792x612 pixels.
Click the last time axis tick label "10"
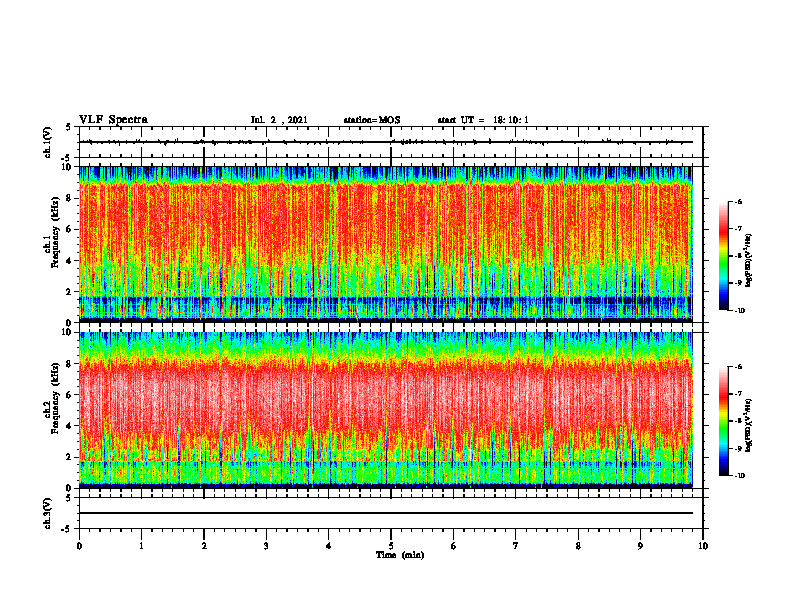(x=703, y=546)
